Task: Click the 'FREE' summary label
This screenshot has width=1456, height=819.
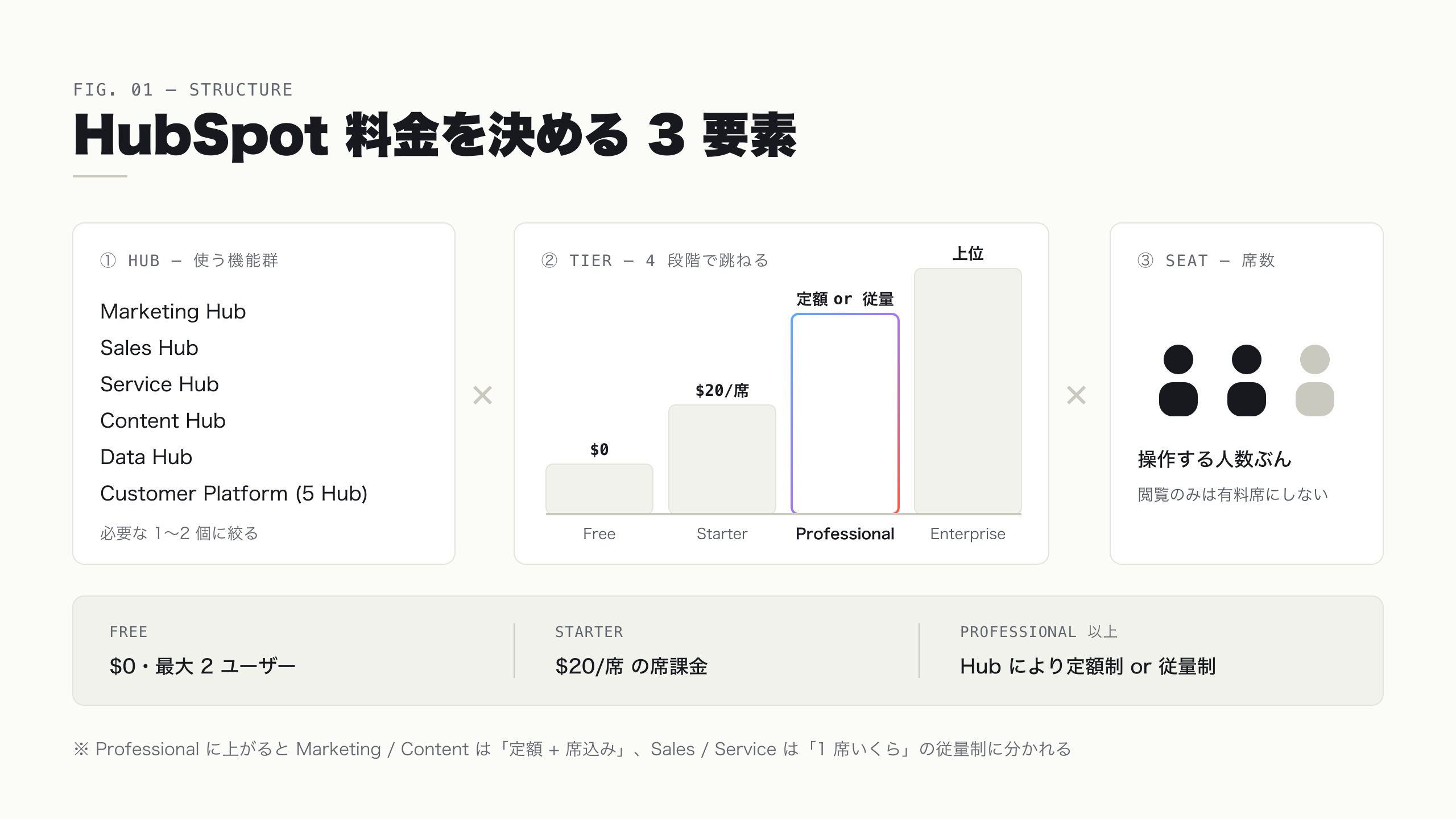Action: click(x=129, y=632)
